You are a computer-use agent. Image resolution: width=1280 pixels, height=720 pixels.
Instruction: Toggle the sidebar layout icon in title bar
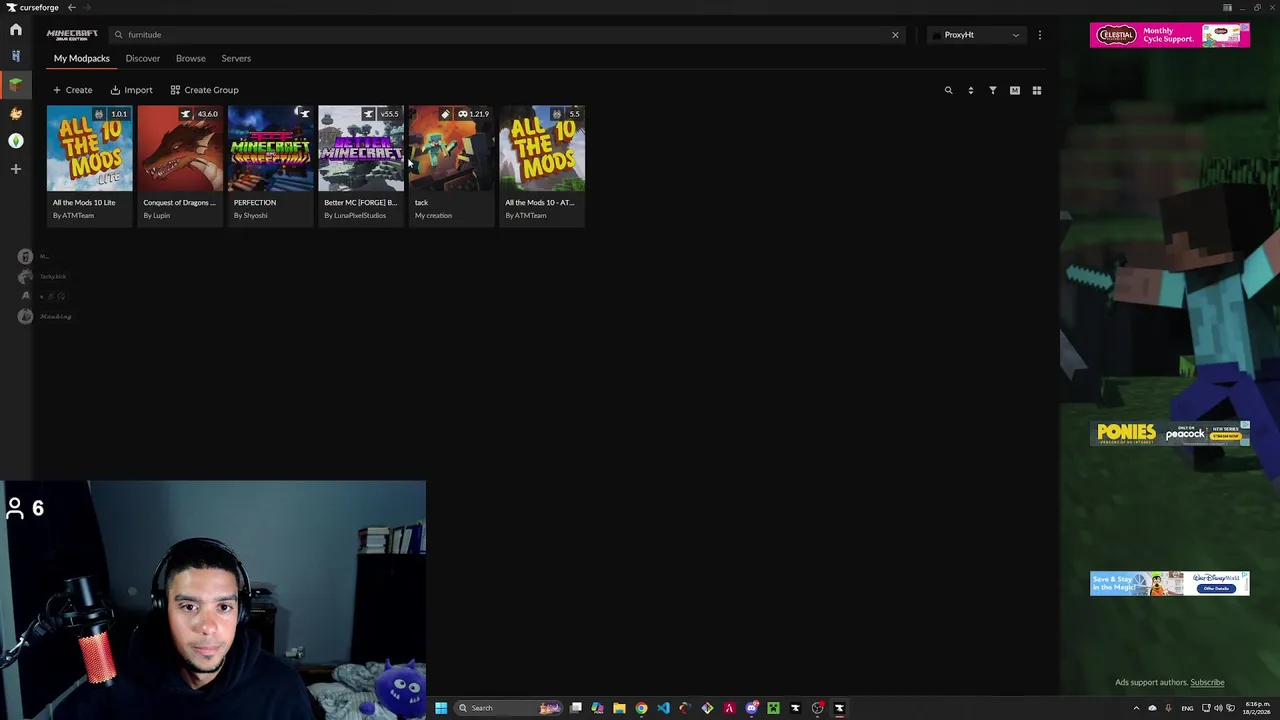tap(1227, 7)
